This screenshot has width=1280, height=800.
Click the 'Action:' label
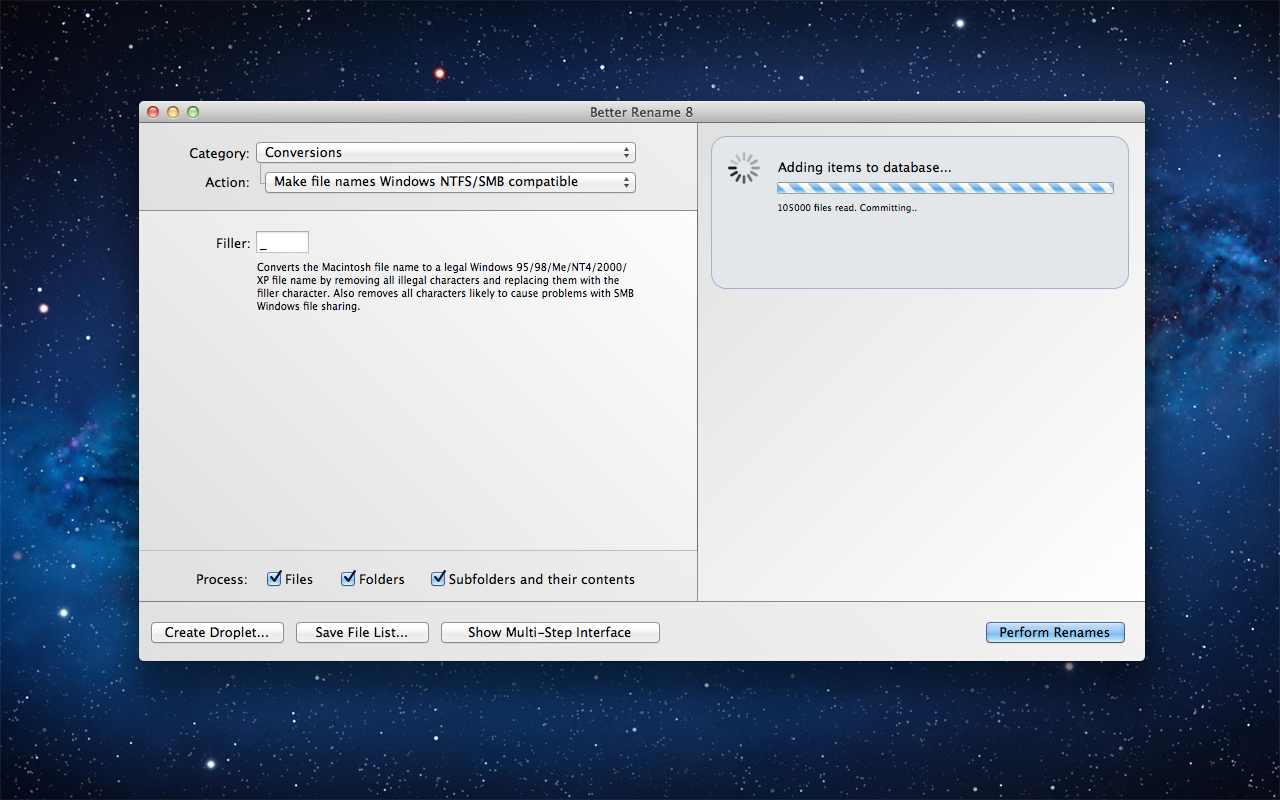(227, 182)
